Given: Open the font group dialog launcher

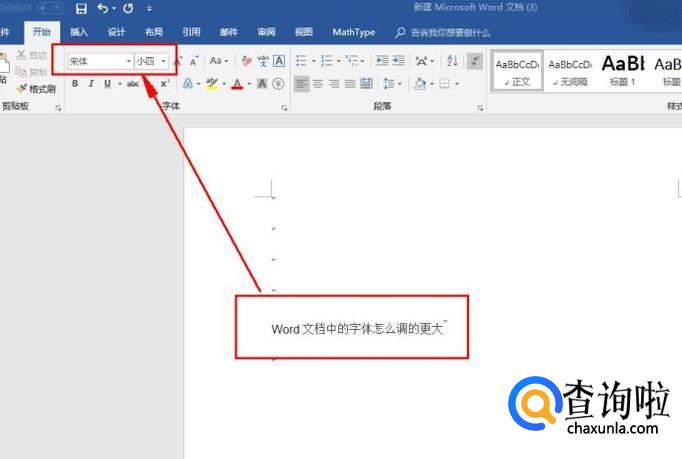Looking at the screenshot, I should tap(284, 108).
